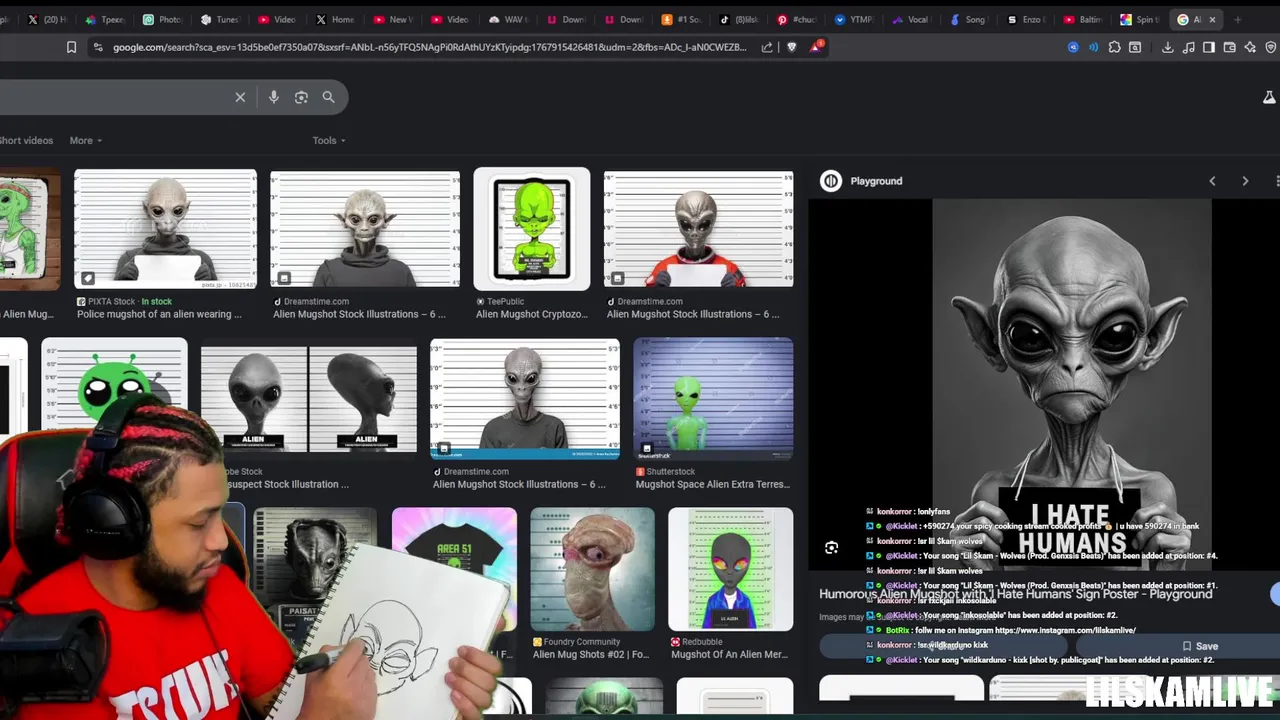1280x720 pixels.
Task: Switch to the Enzo browser tab
Action: tap(1025, 19)
